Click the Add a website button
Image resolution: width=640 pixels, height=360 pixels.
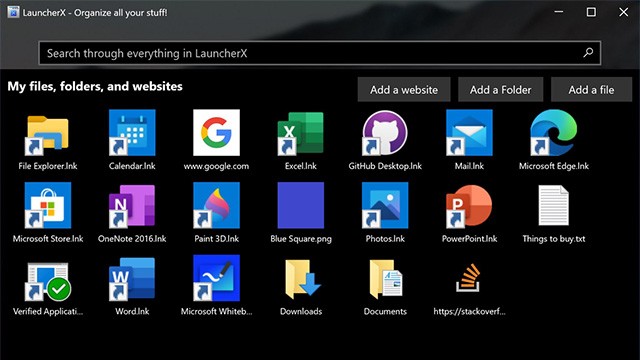pos(404,89)
